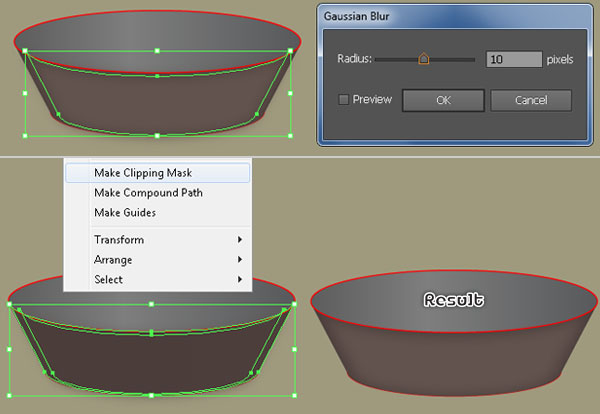Click the Gaussian Blur title bar
The width and height of the screenshot is (600, 414).
click(455, 16)
